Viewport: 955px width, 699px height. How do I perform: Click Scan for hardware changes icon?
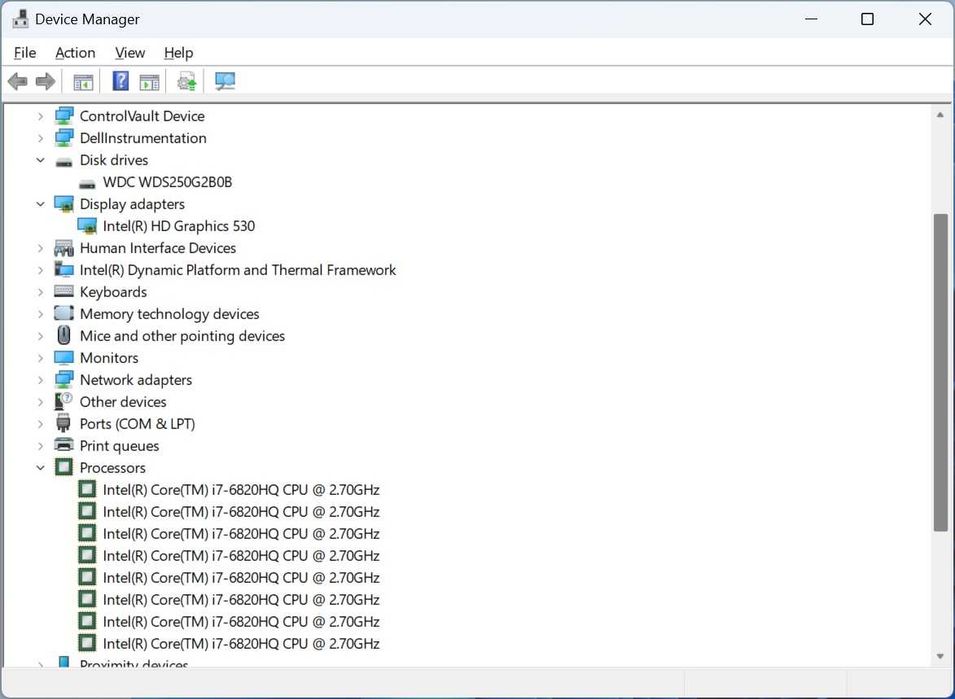(x=225, y=81)
